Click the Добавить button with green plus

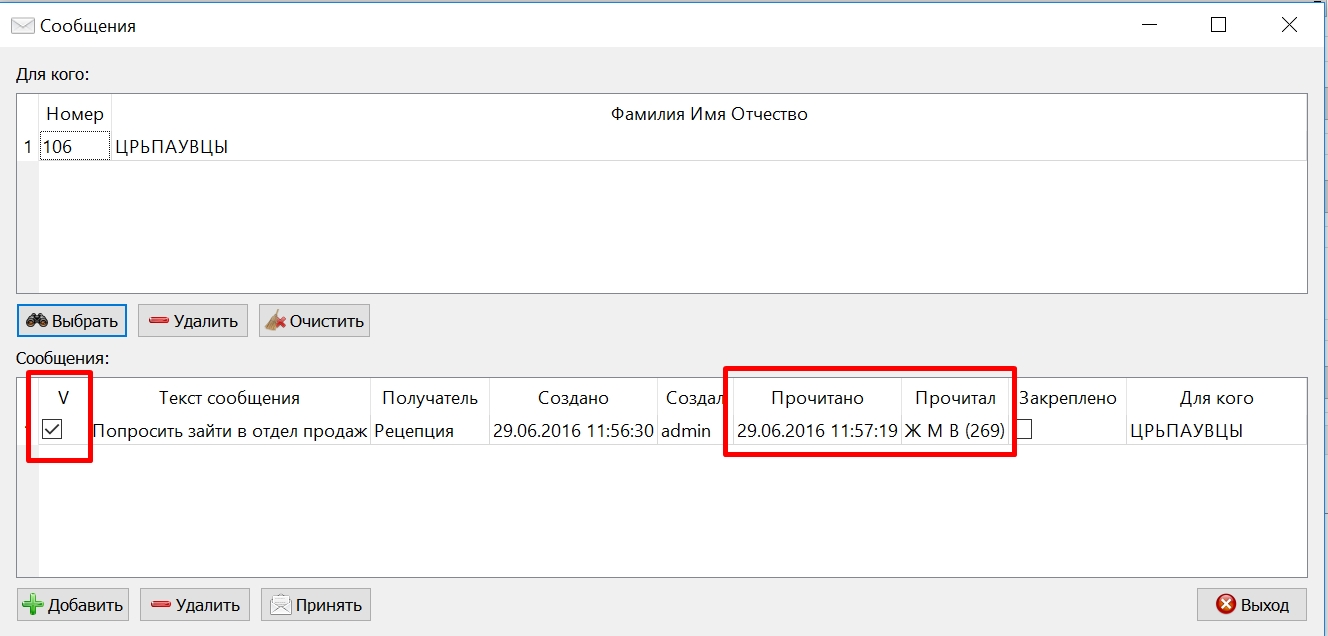73,604
